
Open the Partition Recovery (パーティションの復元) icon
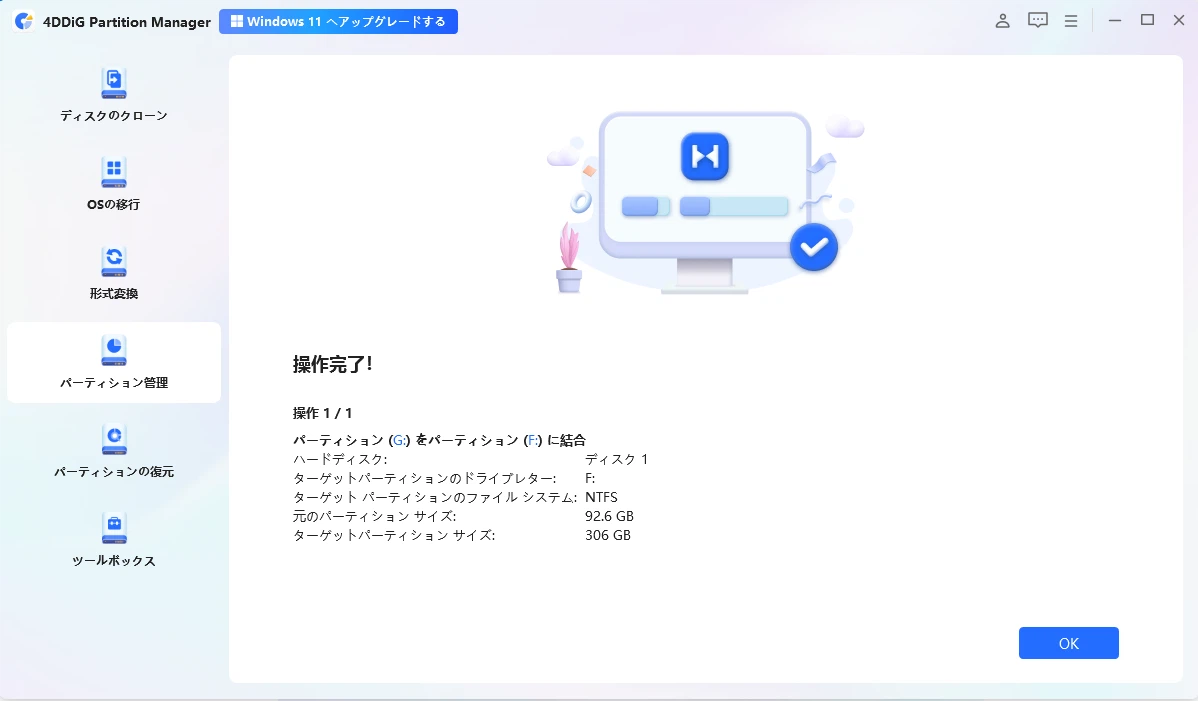[x=114, y=440]
